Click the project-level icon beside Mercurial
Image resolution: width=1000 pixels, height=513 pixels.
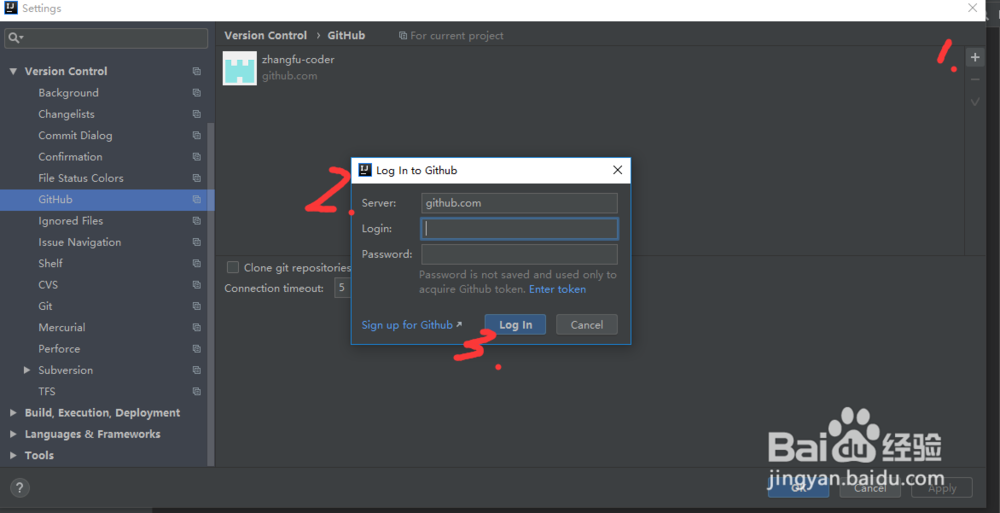pyautogui.click(x=196, y=327)
